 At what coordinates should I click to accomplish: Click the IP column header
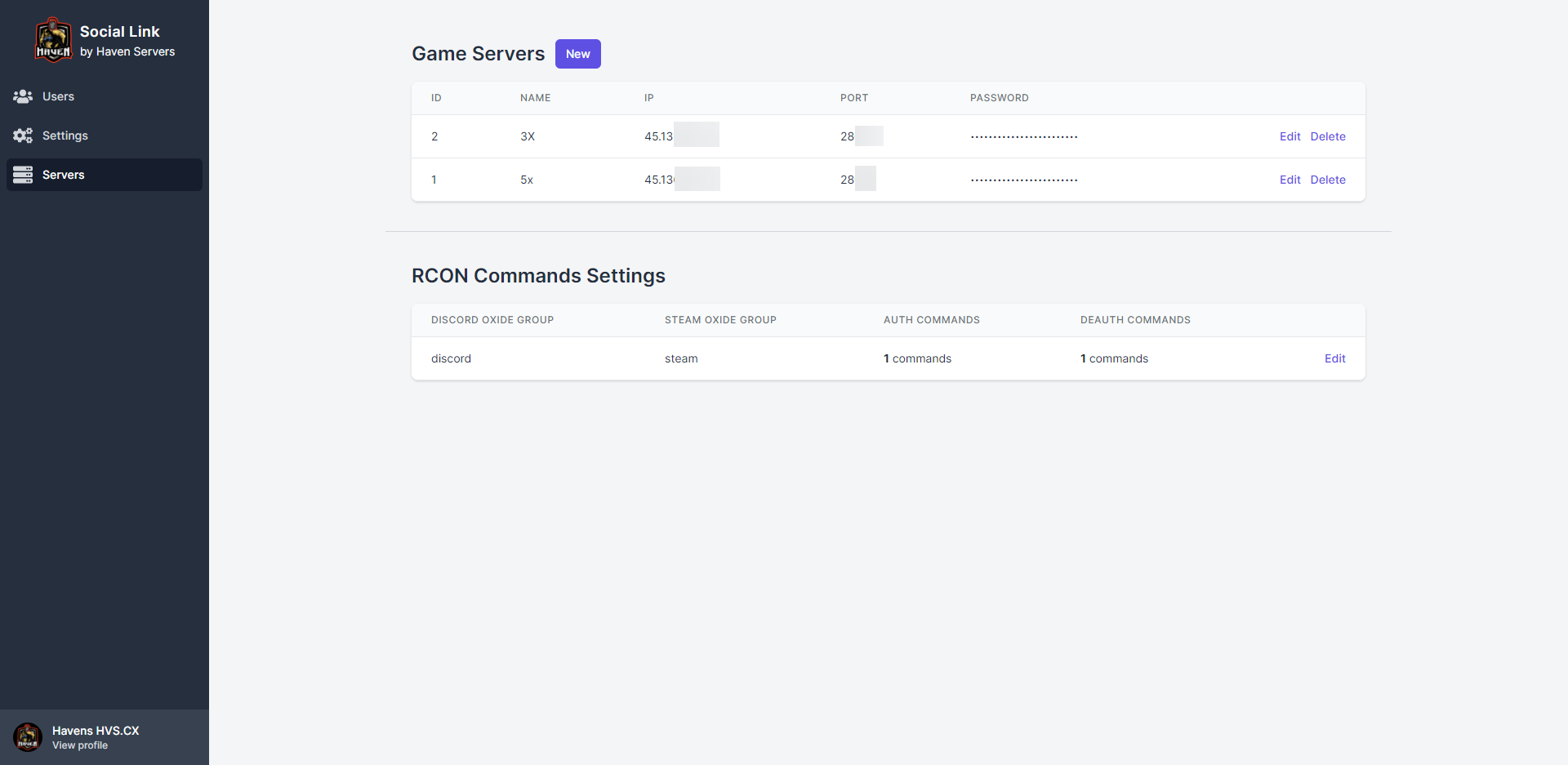(649, 98)
